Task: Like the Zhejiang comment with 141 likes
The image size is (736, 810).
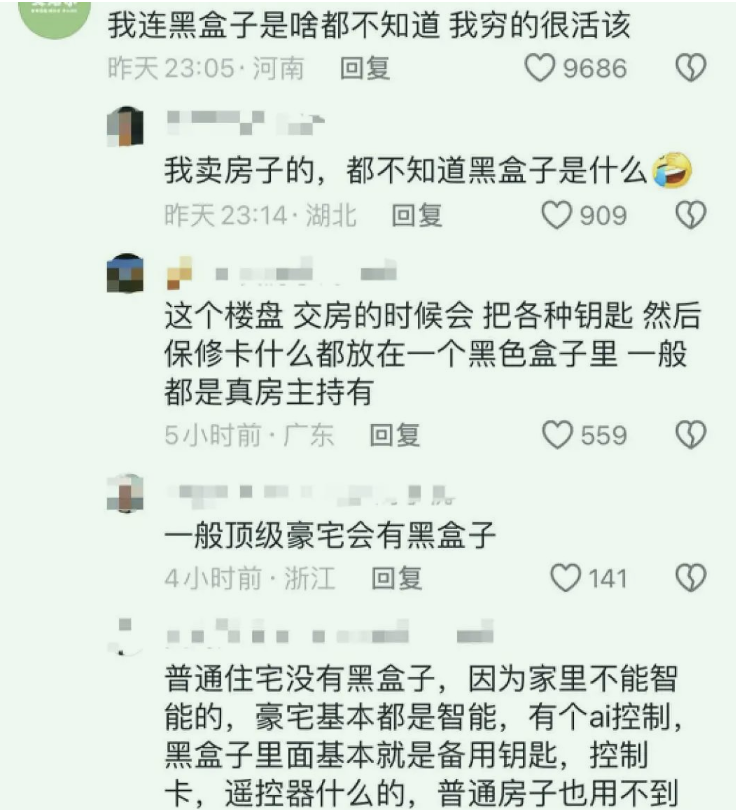Action: (x=566, y=578)
